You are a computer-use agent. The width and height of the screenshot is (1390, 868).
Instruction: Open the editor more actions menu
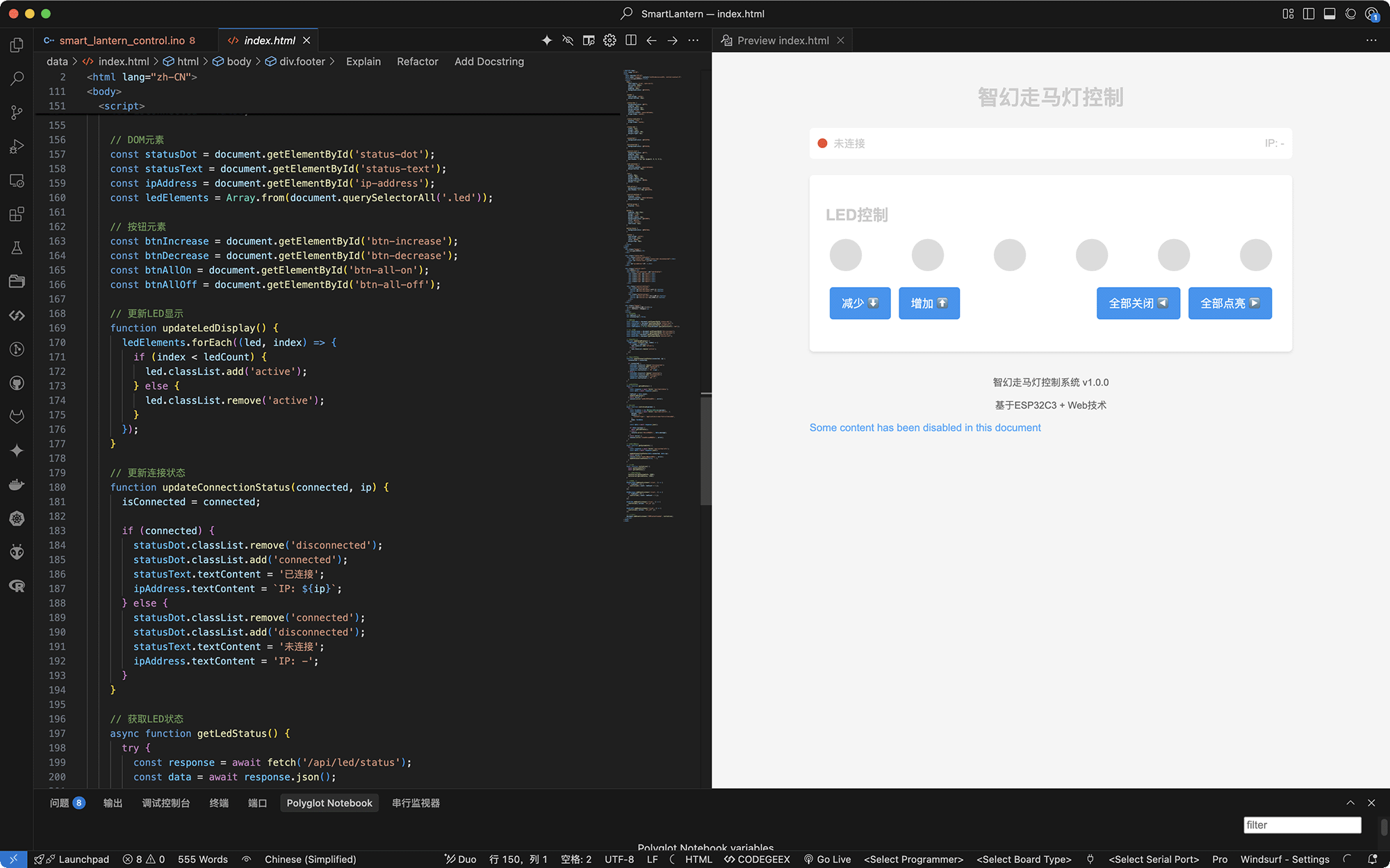point(693,40)
